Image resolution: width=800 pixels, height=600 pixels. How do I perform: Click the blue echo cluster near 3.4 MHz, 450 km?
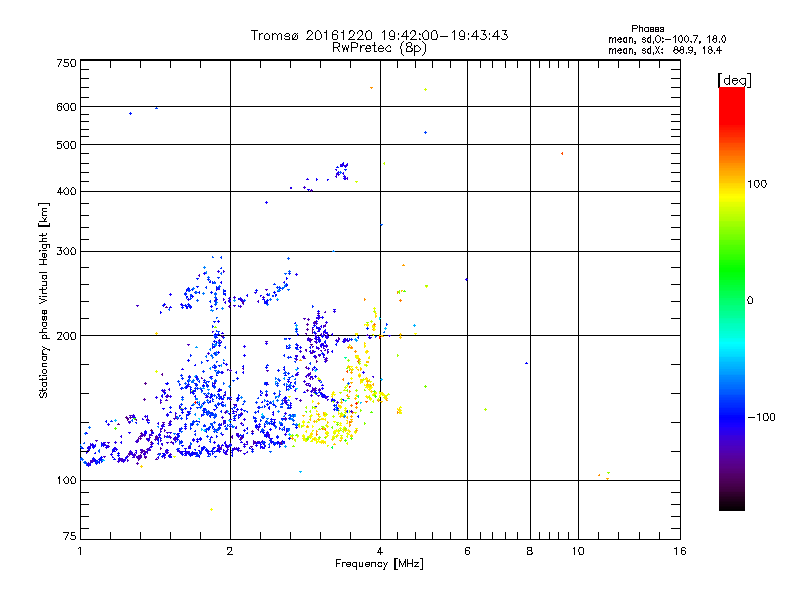[341, 170]
